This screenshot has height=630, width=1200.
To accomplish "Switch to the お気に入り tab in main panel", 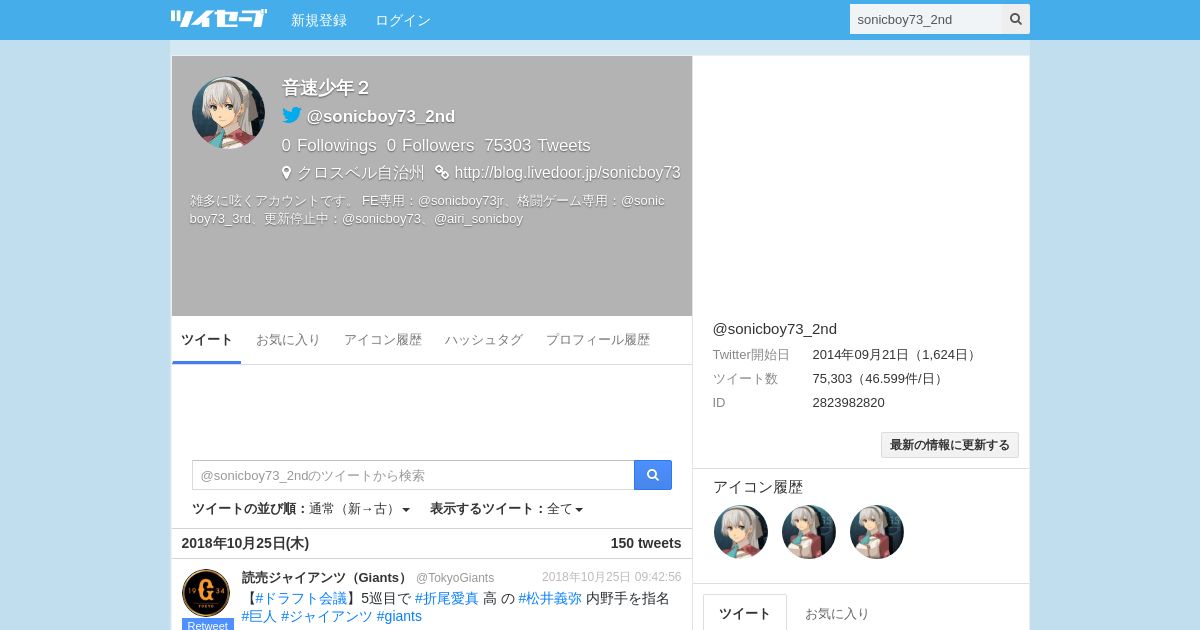I will pos(288,340).
